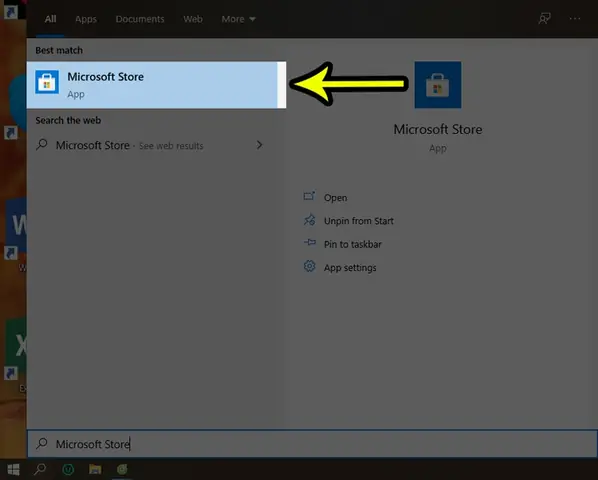Open the Windows Start button
598x480 pixels.
click(x=13, y=469)
